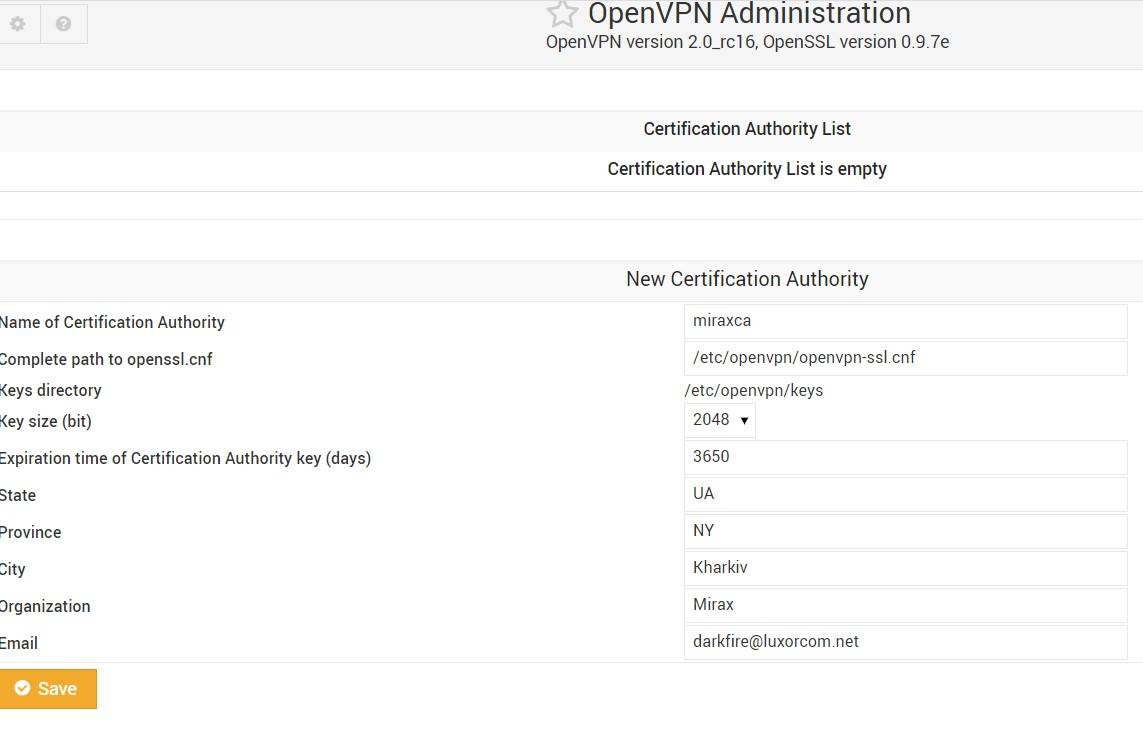Screen dimensions: 1143x738
Task: Click the 'Complete path to openssl.cnf' label
Action: tap(106, 360)
